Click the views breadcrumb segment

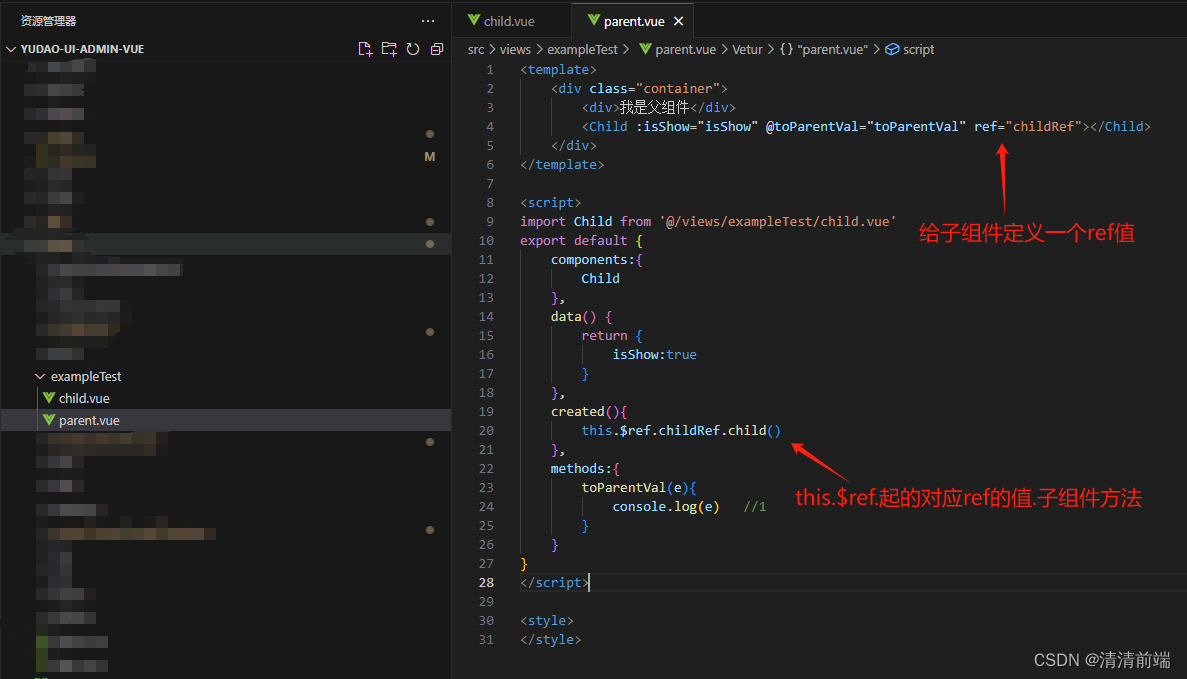coord(515,49)
